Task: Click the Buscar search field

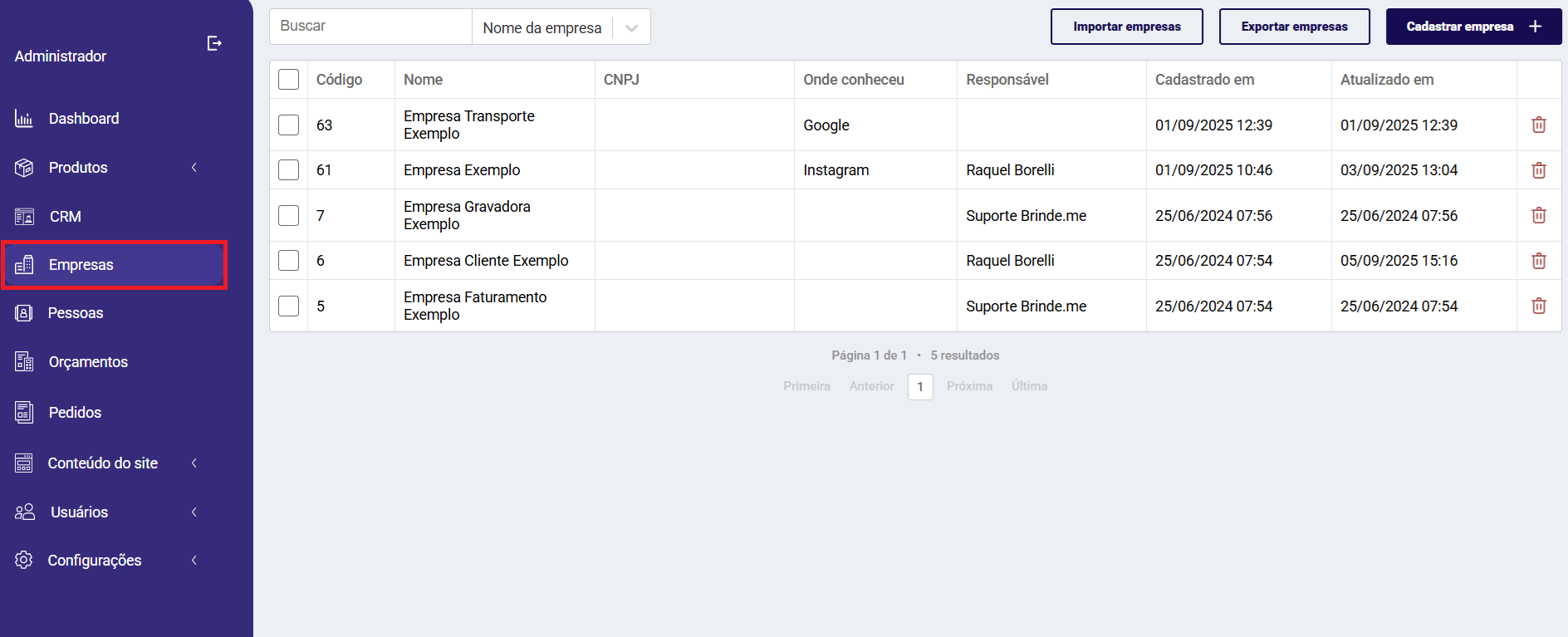Action: pos(370,27)
